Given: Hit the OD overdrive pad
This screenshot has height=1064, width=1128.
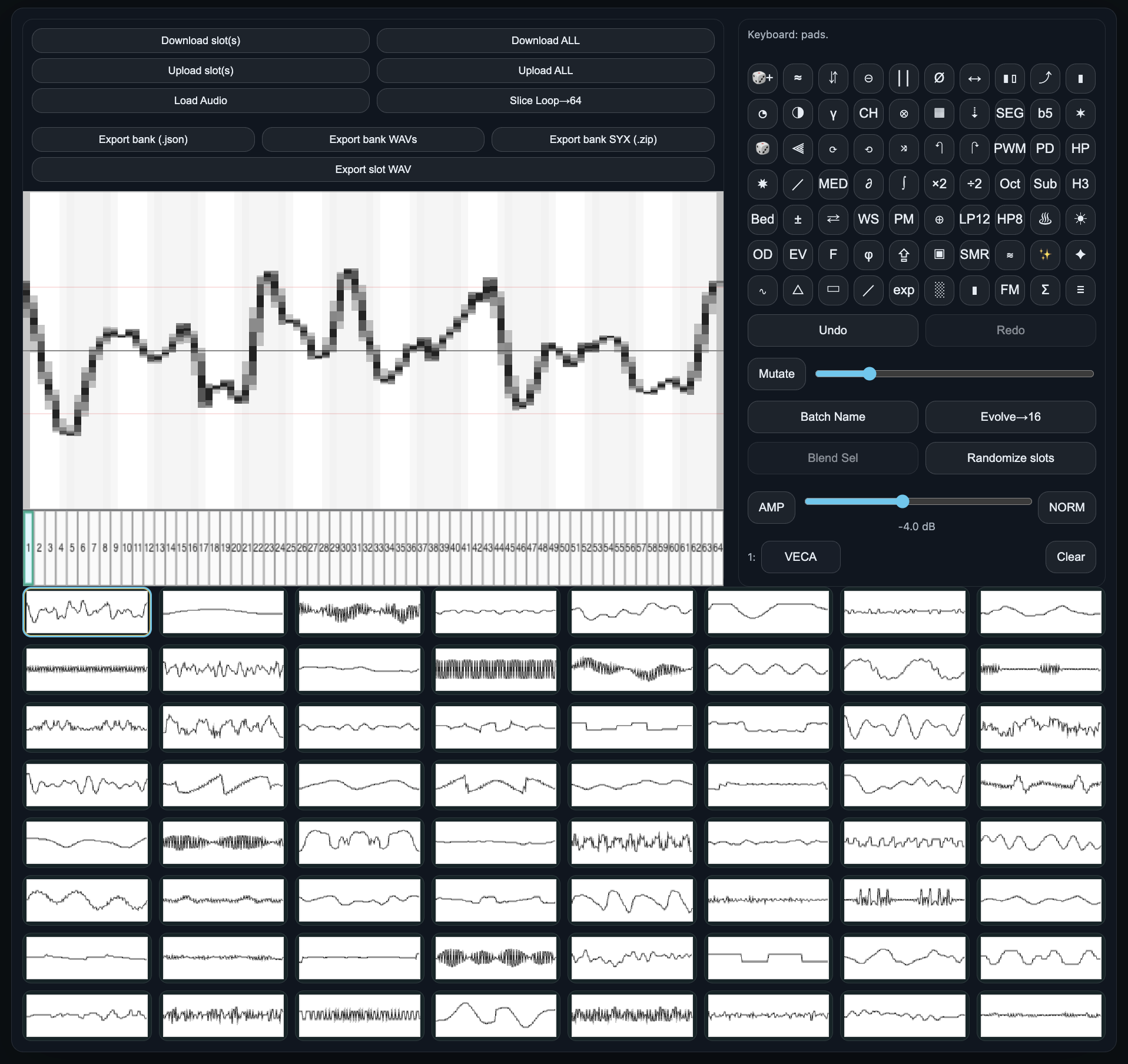Looking at the screenshot, I should [762, 255].
